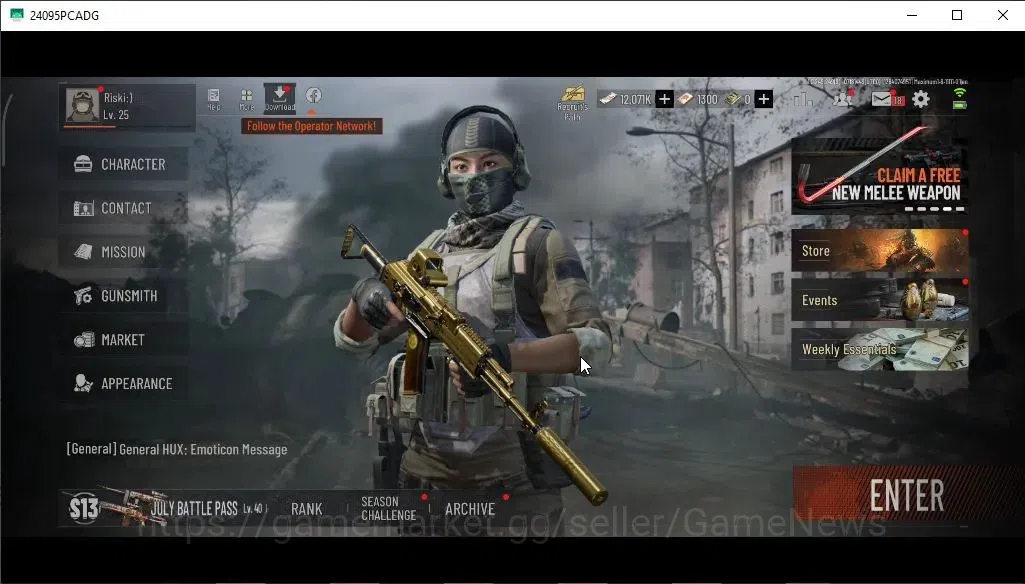This screenshot has height=584, width=1025.
Task: Open the Mission menu
Action: click(x=124, y=252)
